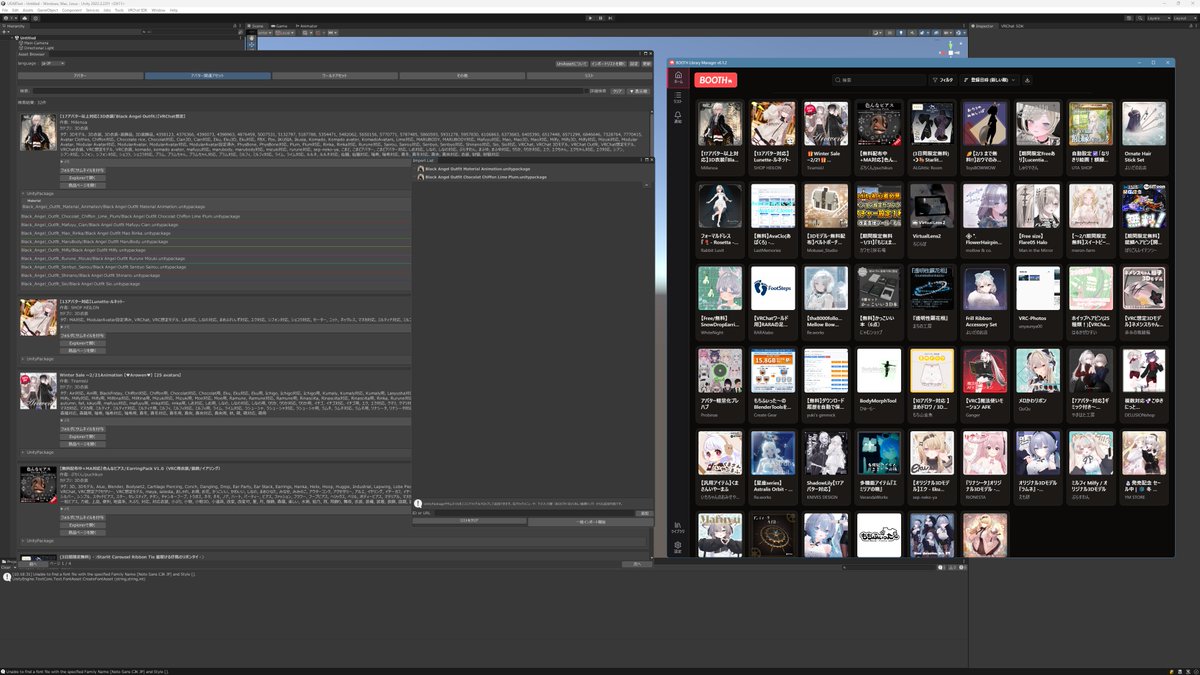Switch to the Scene tab

point(258,26)
